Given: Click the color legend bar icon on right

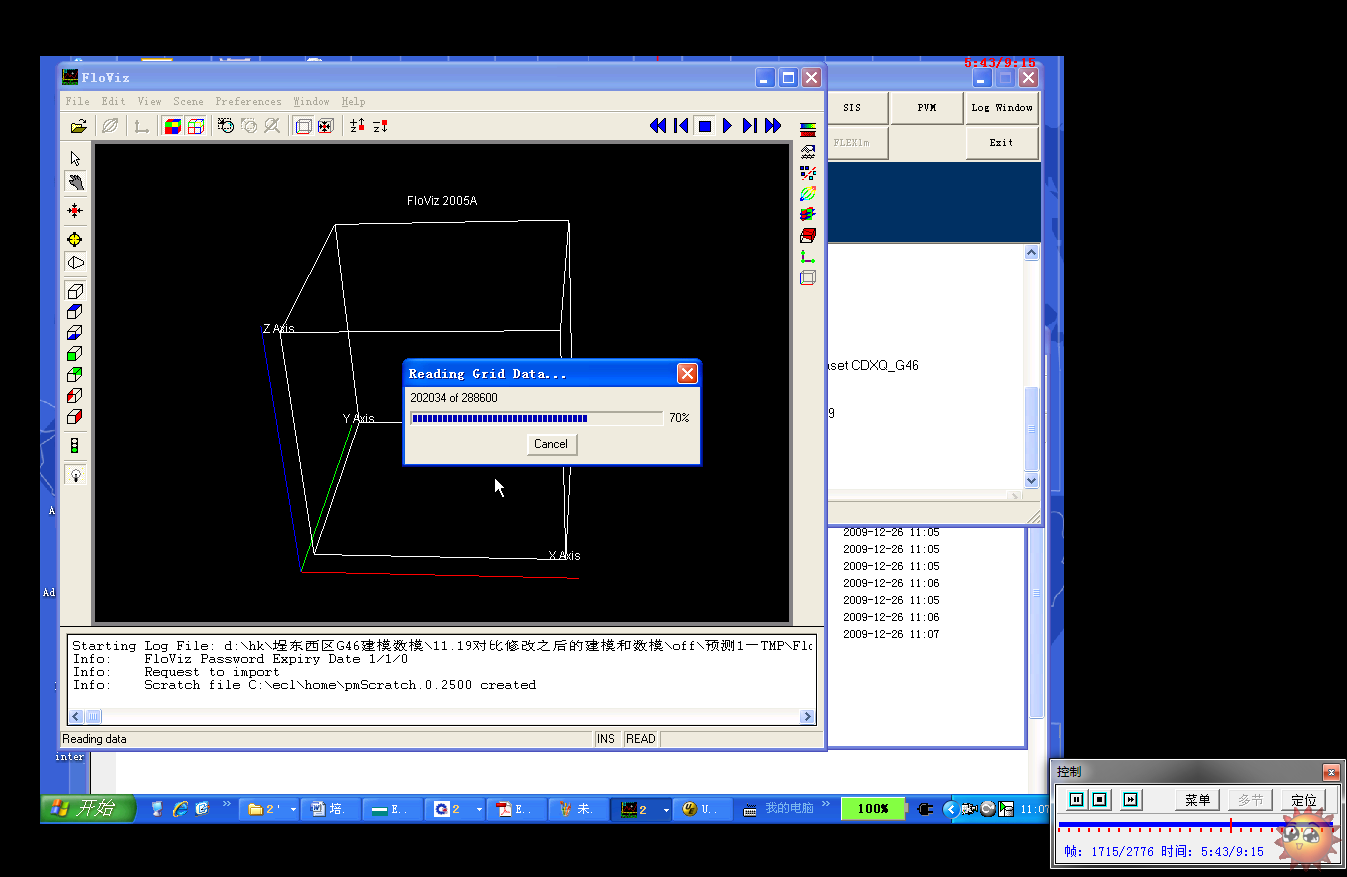Looking at the screenshot, I should pos(808,130).
